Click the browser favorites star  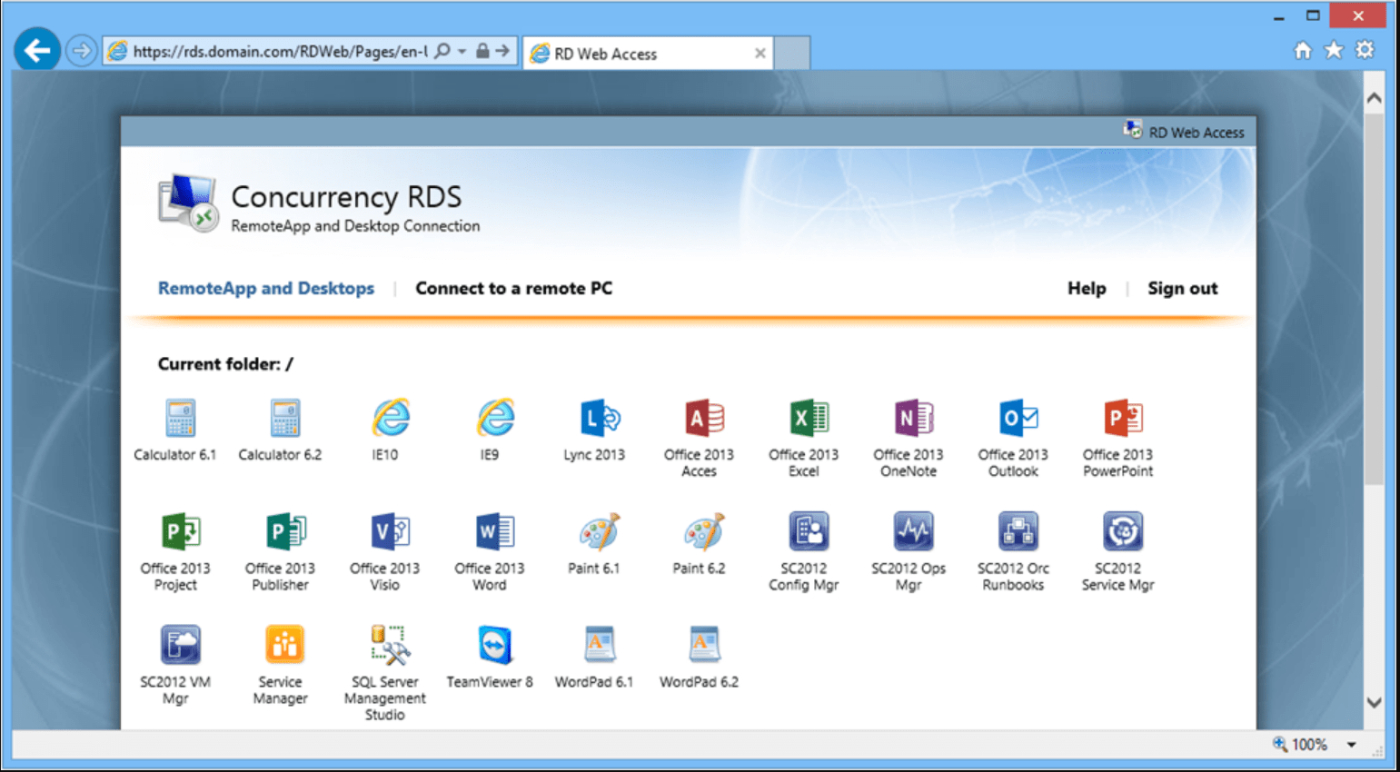[x=1335, y=48]
